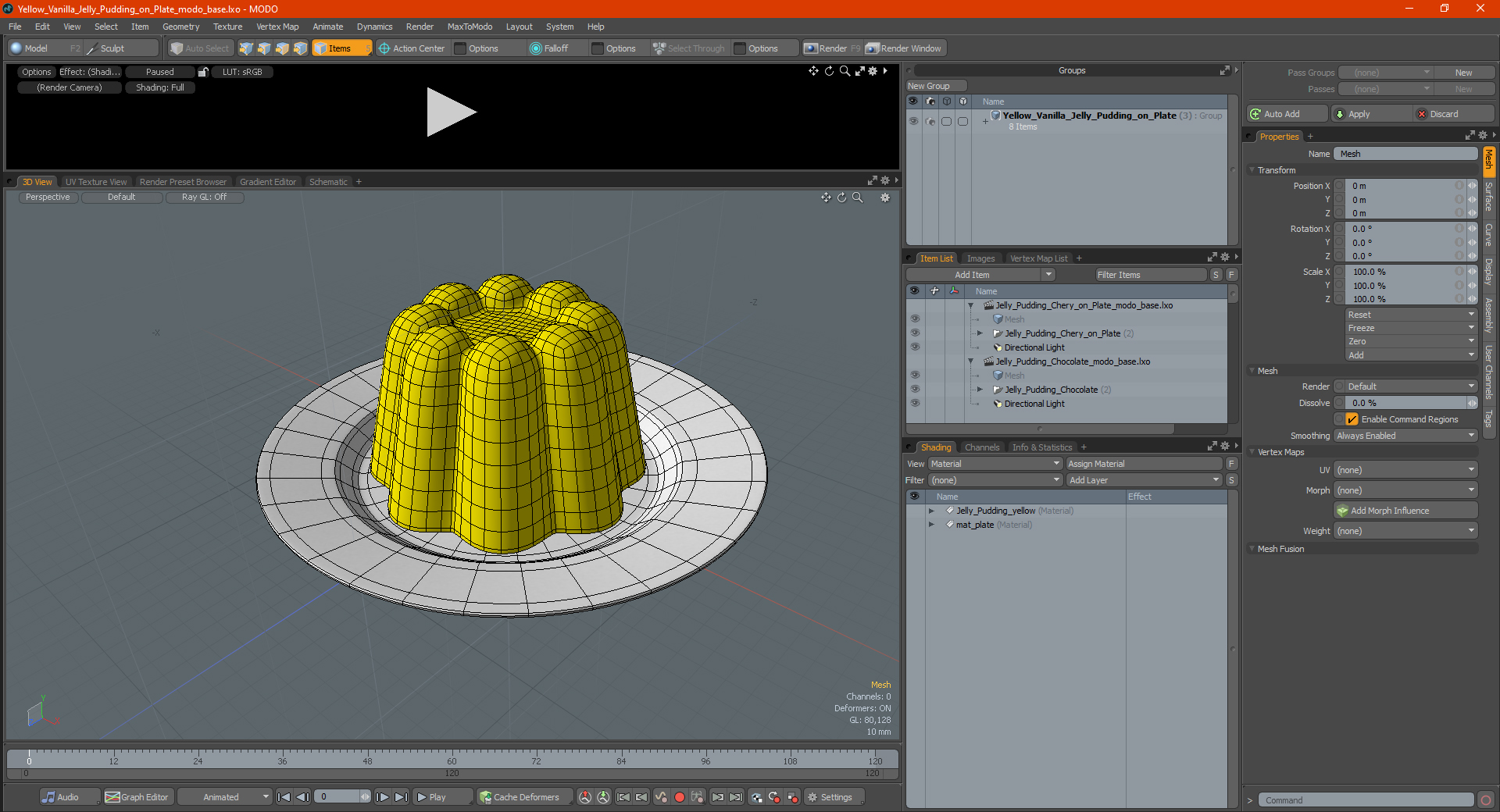Click the Audio icon in timeline bar
Viewport: 1500px width, 812px height.
[x=48, y=797]
